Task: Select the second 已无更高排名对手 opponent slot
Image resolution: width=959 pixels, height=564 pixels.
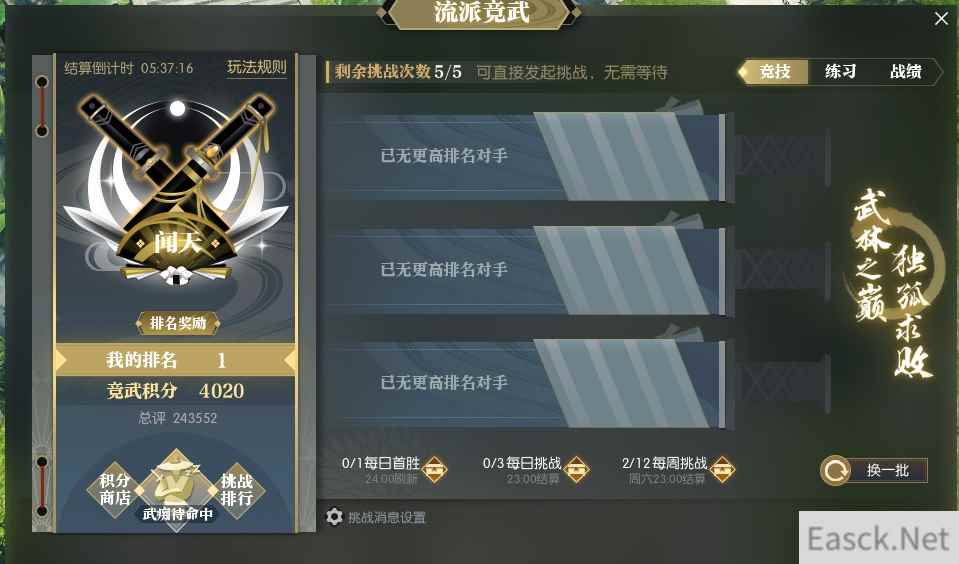Action: tap(526, 270)
